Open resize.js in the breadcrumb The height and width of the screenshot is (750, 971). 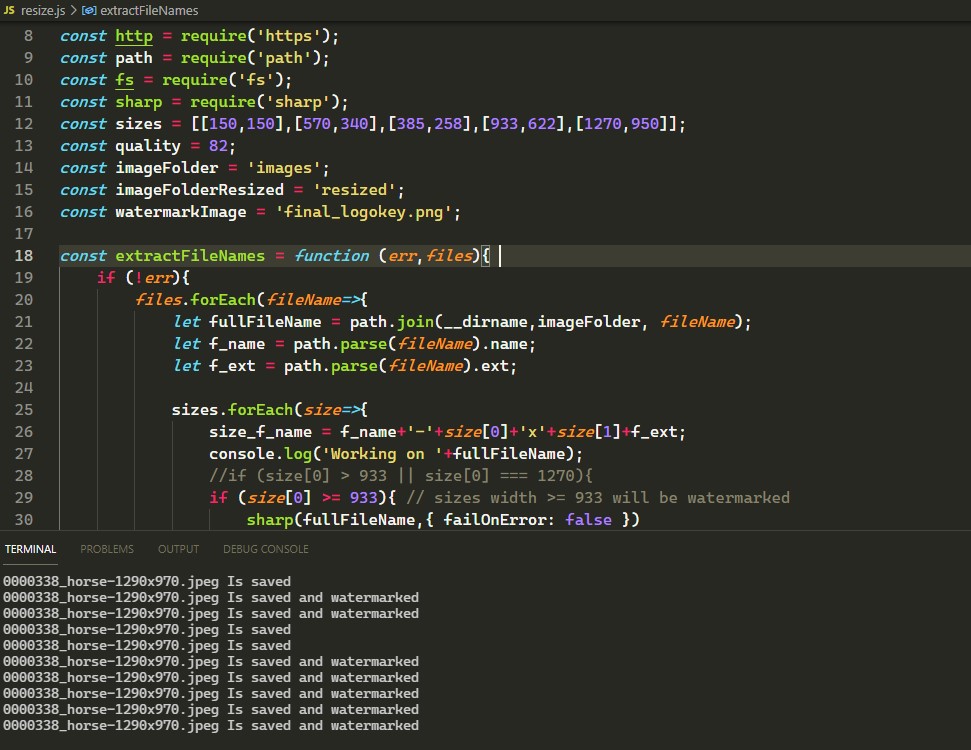click(43, 11)
